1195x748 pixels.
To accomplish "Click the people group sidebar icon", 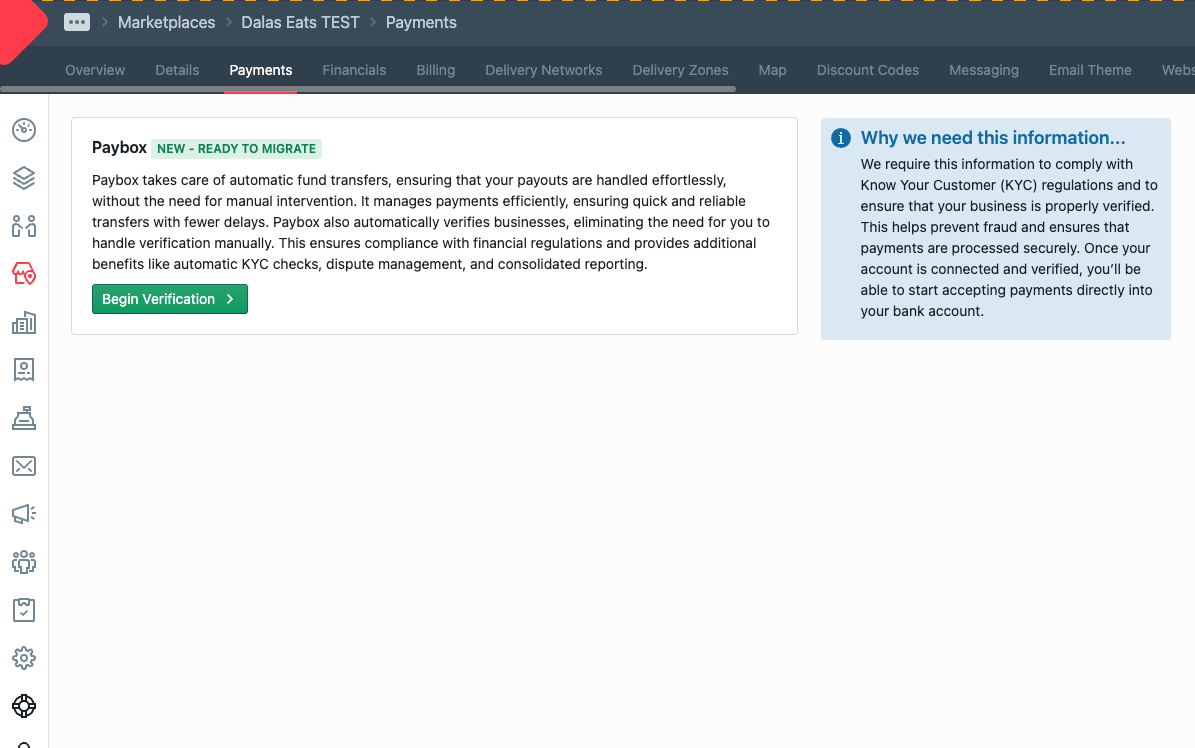I will (x=24, y=562).
